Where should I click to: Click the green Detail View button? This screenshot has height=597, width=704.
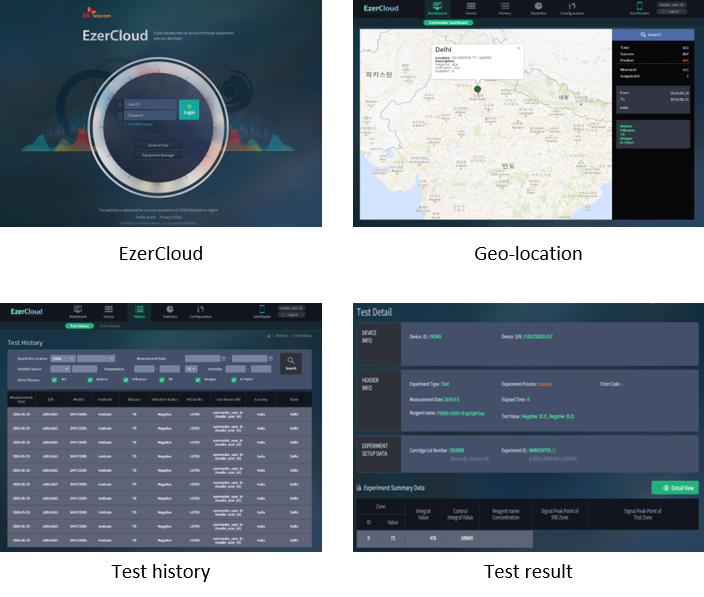[675, 487]
